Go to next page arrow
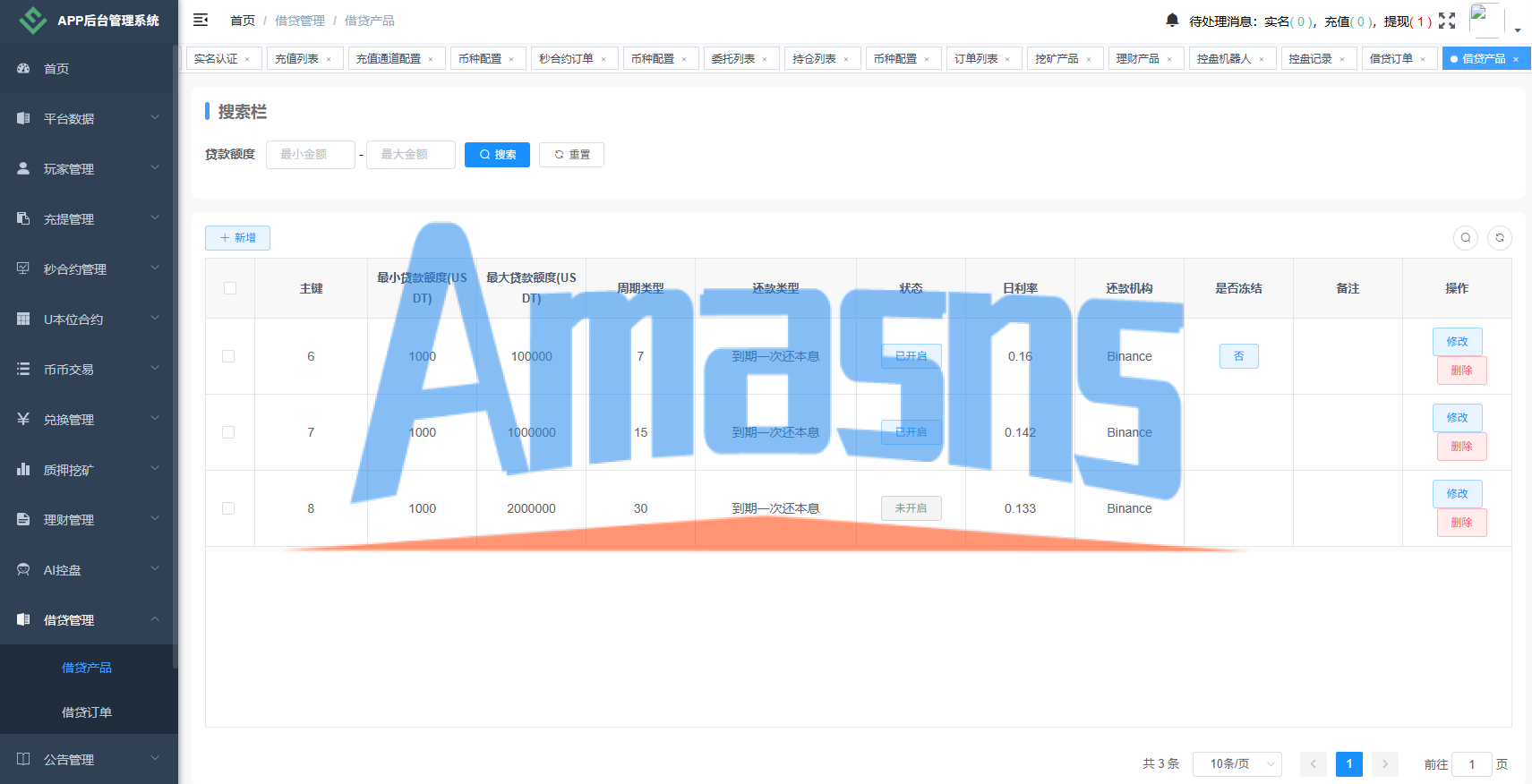This screenshot has height=784, width=1532. [x=1385, y=763]
